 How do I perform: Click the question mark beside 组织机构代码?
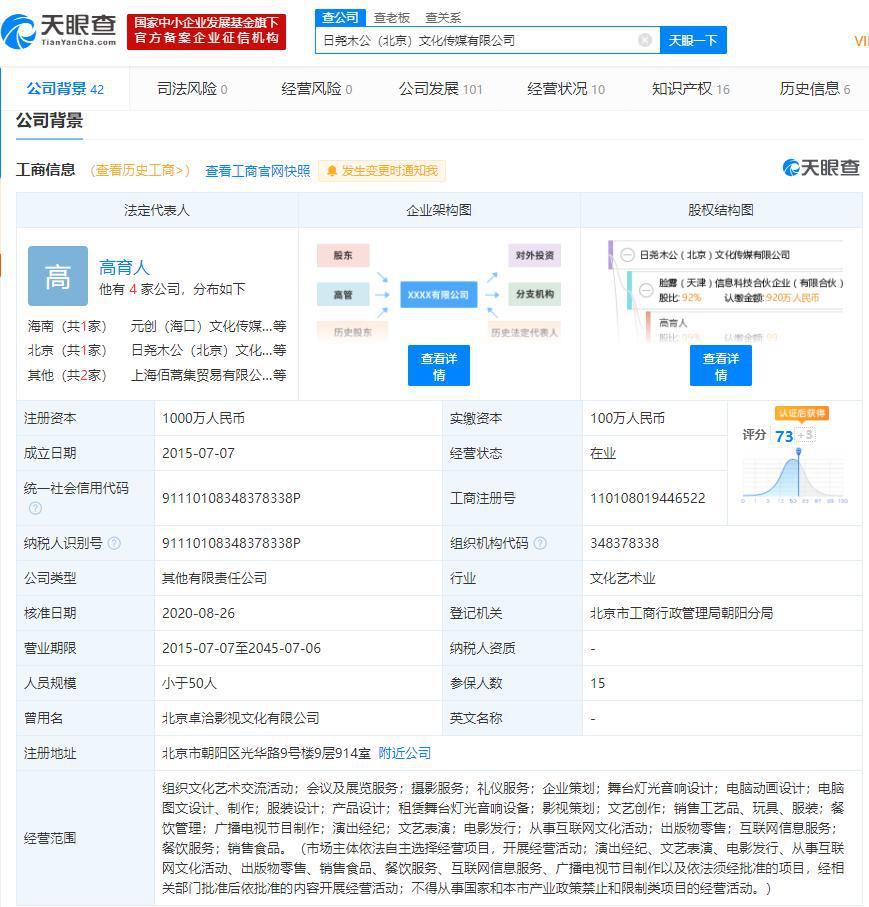point(542,543)
